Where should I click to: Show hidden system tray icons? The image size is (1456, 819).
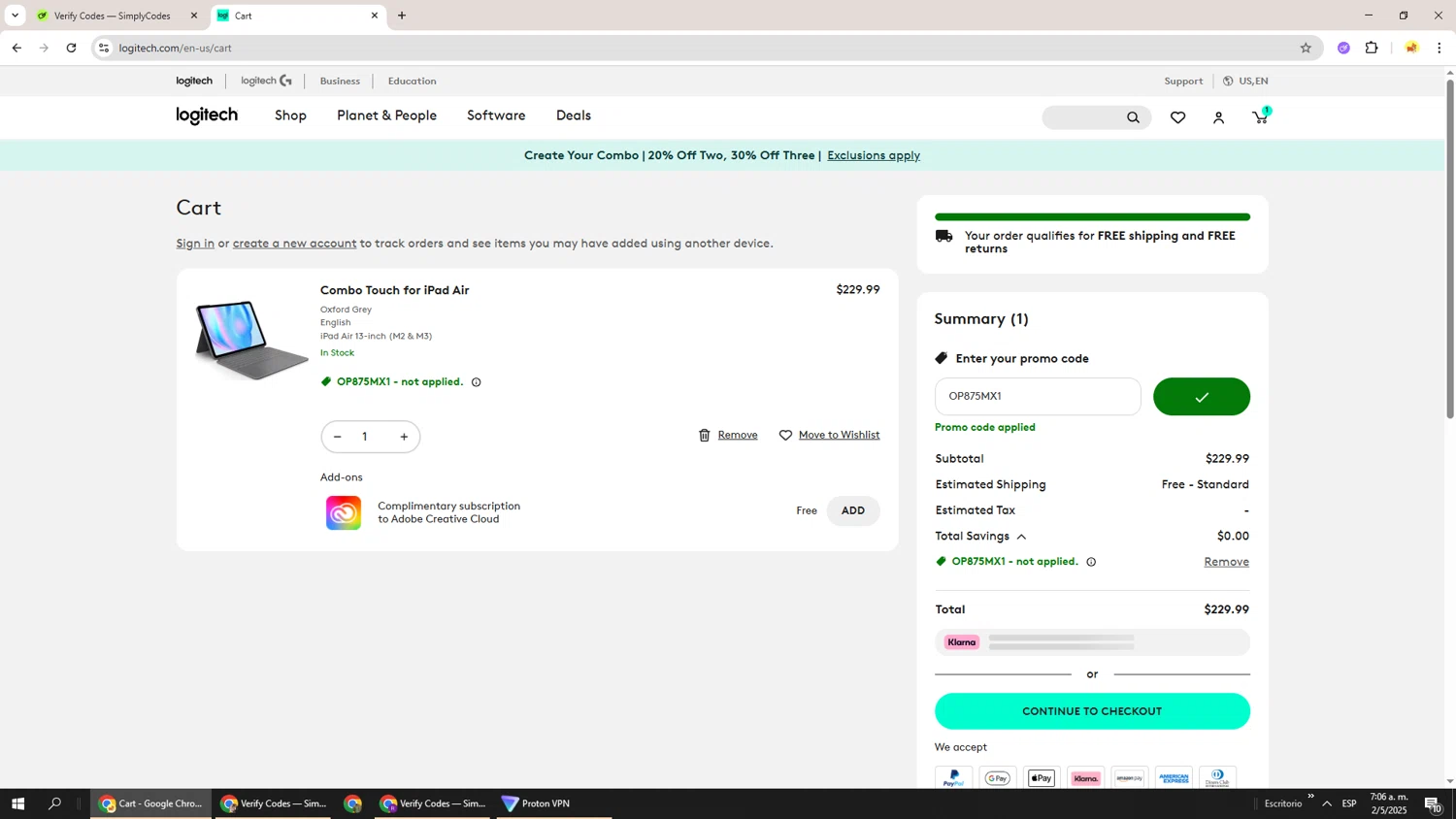pos(1326,803)
